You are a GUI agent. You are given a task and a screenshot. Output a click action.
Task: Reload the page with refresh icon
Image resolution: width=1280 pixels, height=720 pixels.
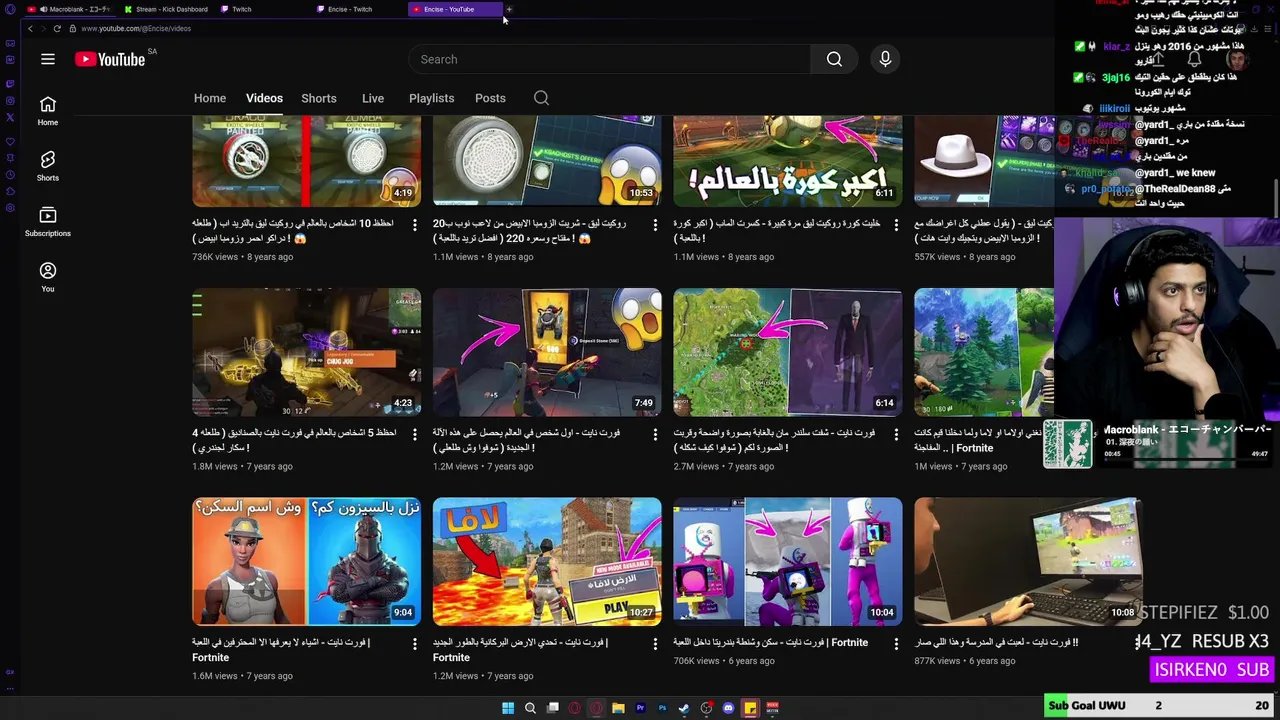point(57,28)
